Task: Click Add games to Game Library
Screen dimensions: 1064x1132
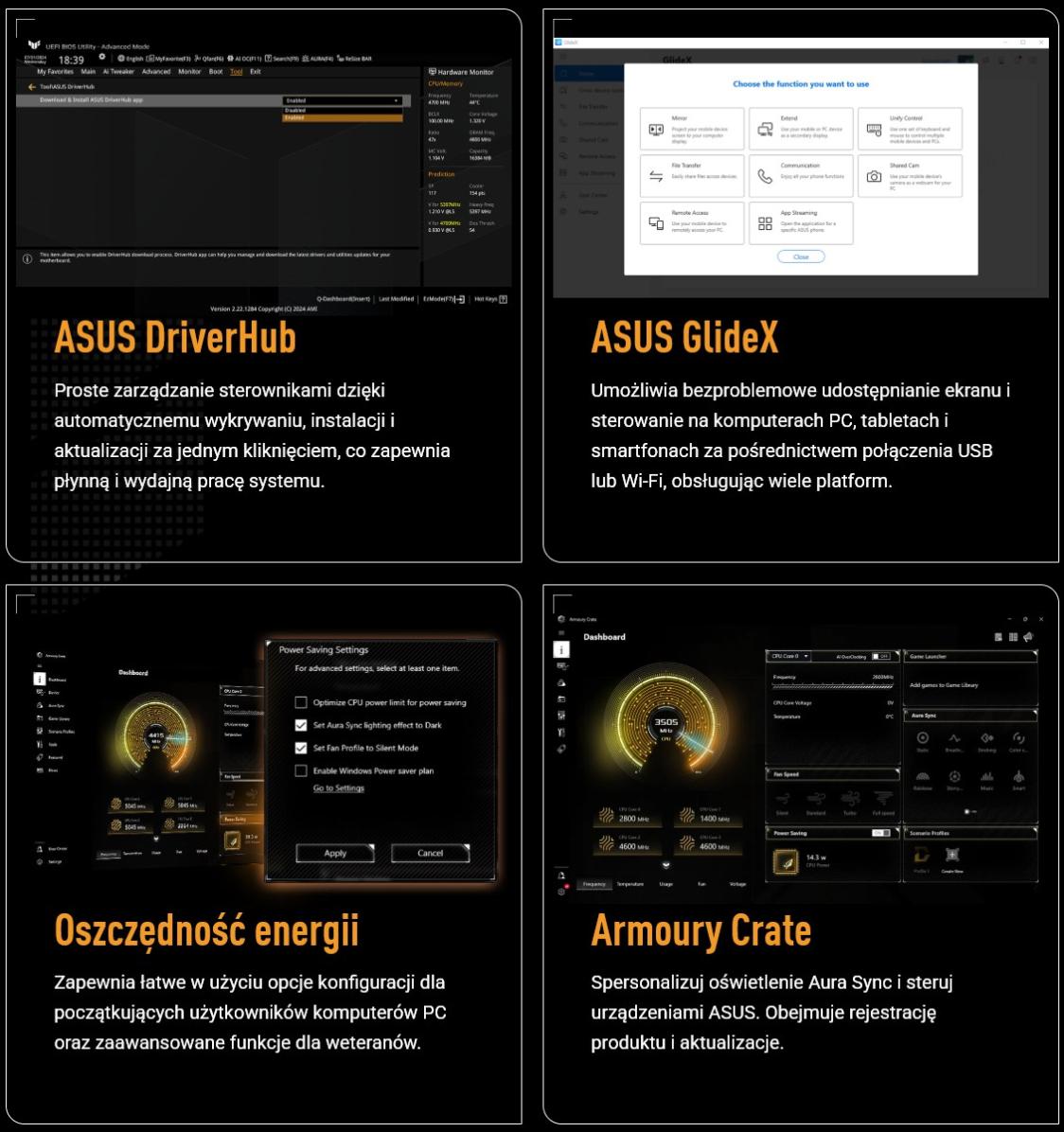Action: click(944, 685)
